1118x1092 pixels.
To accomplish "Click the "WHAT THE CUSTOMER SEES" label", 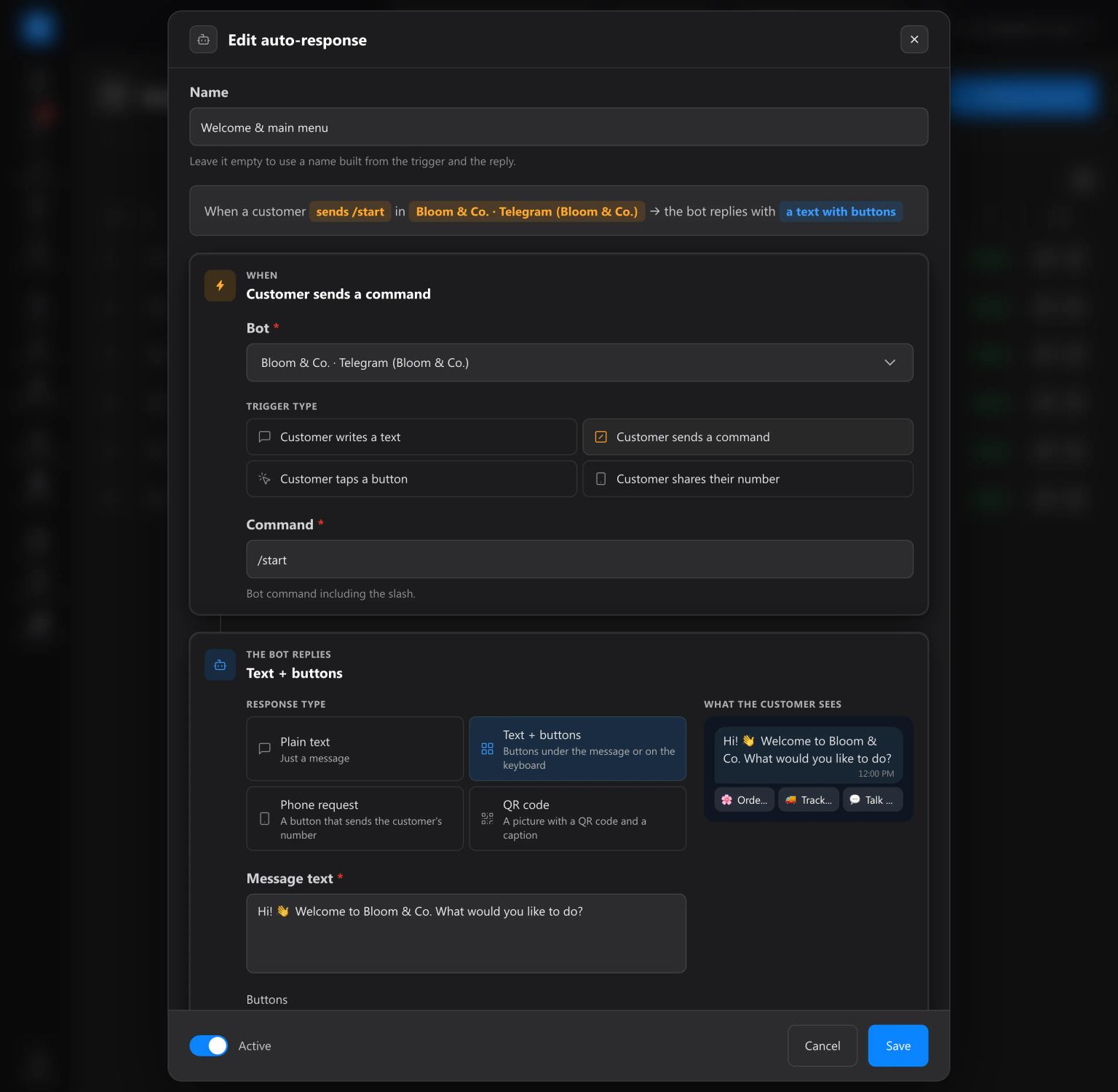I will coord(772,704).
